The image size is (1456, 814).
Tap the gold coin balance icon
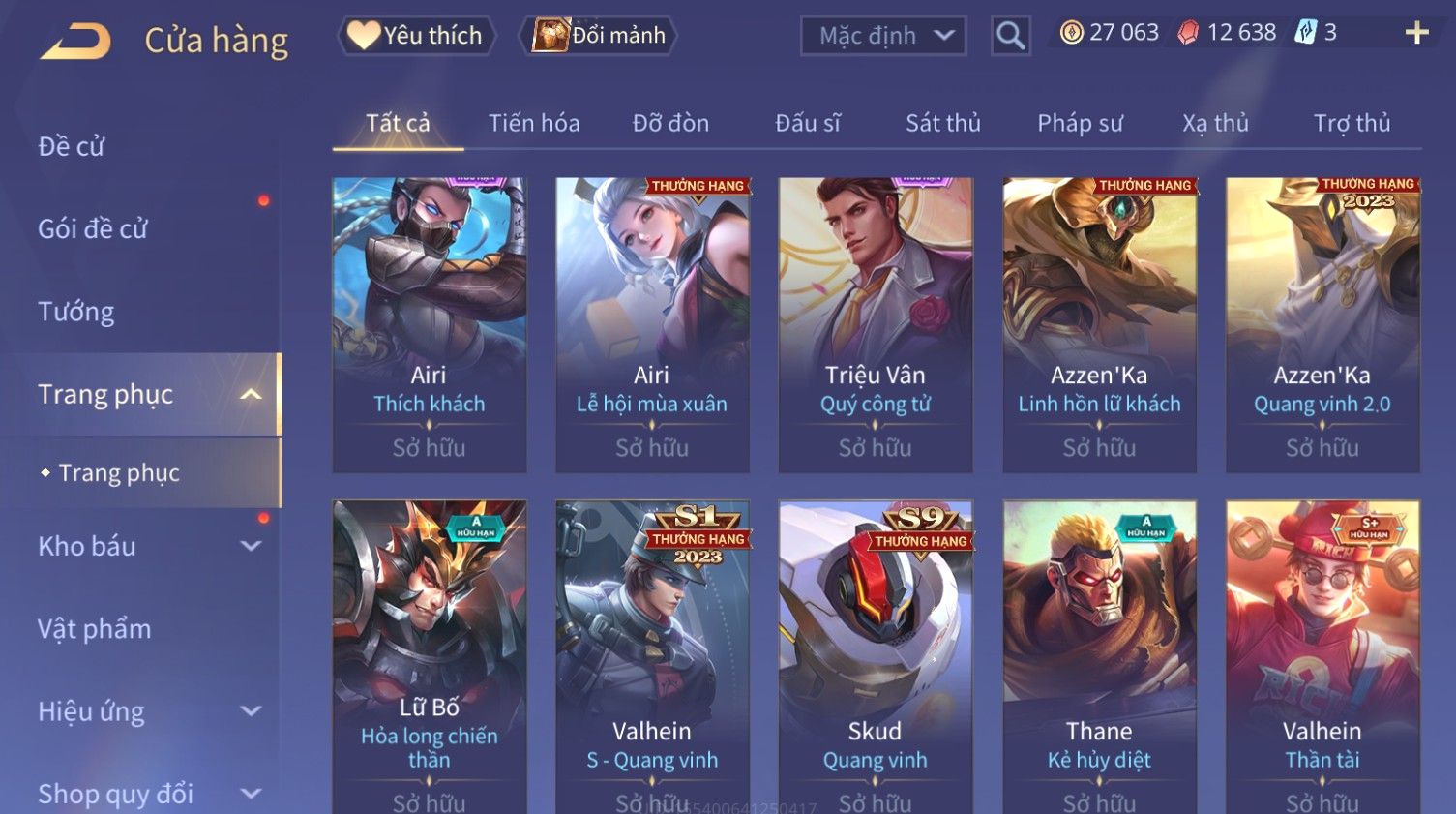[1071, 33]
